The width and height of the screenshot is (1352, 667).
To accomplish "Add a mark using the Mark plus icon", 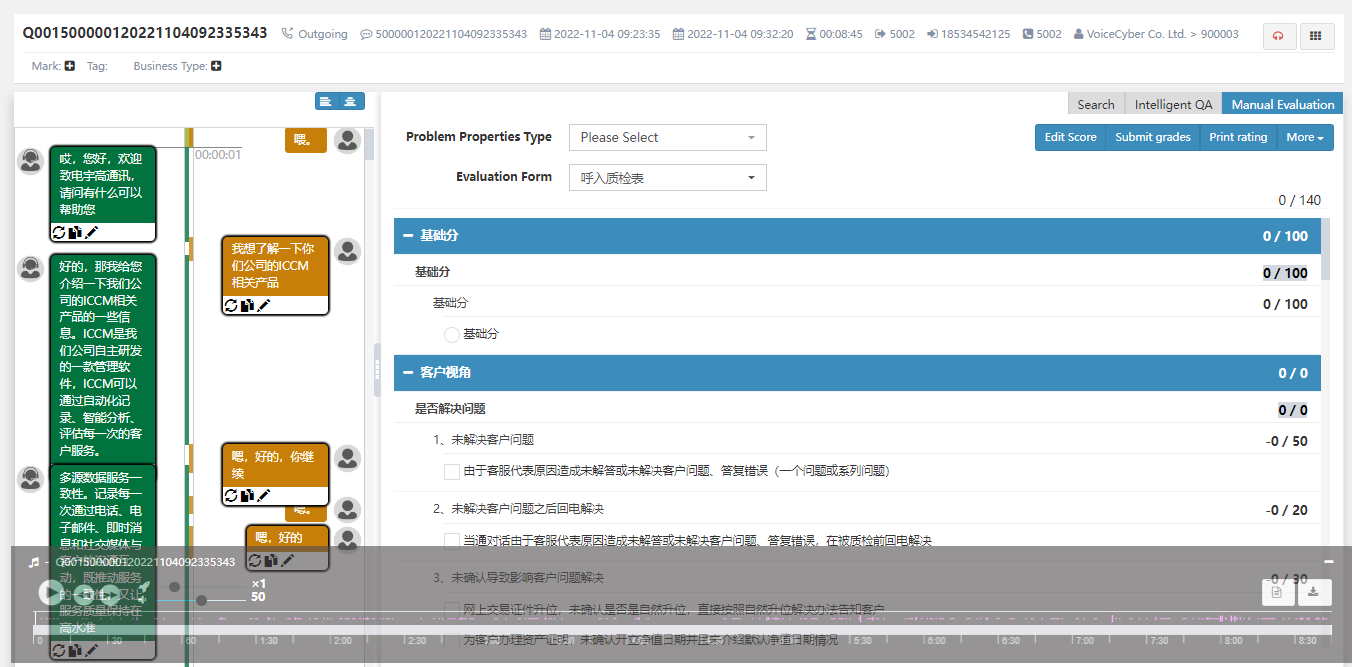I will (70, 66).
